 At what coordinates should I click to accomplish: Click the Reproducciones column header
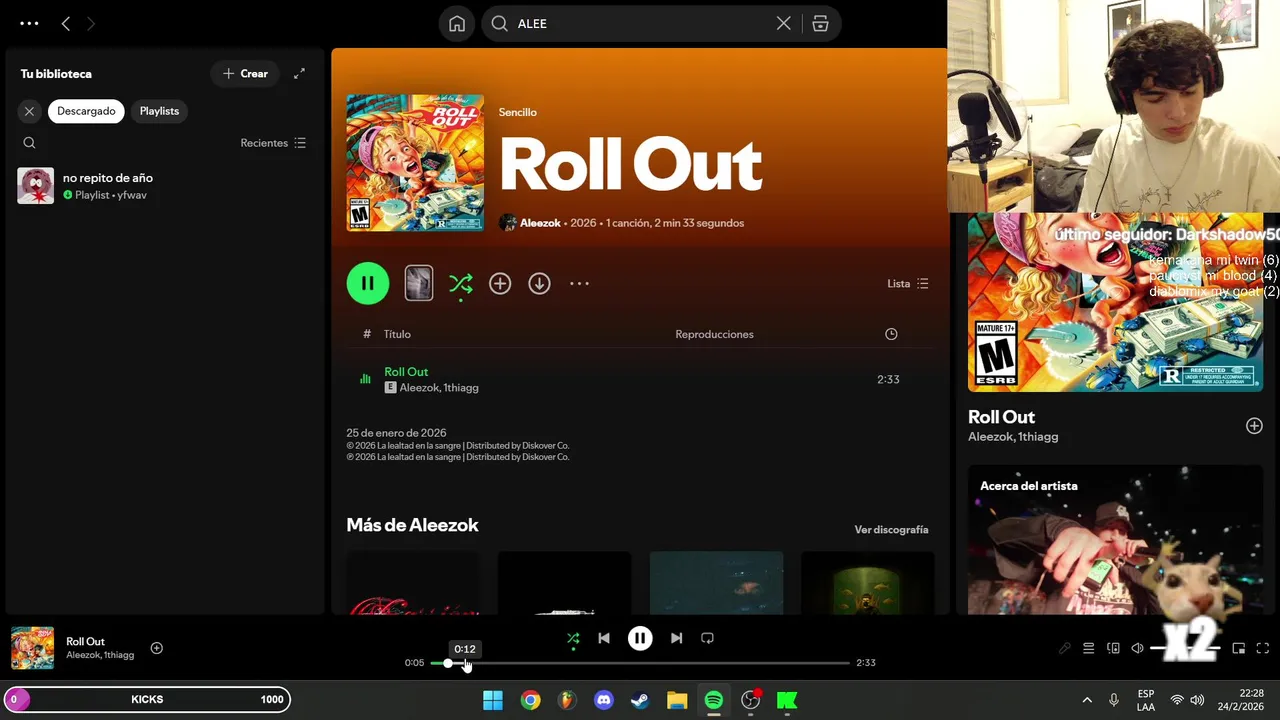(x=714, y=334)
